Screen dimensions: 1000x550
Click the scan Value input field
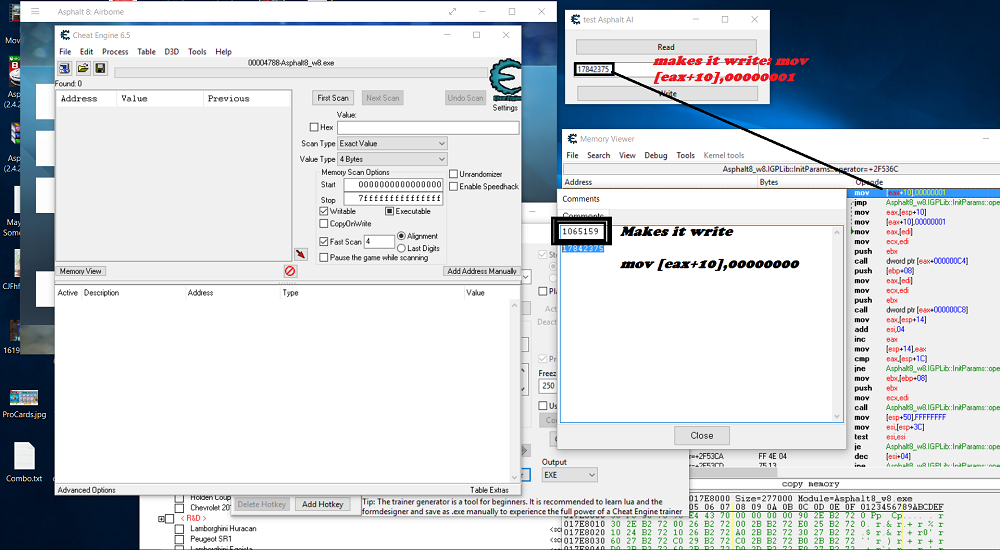pos(428,128)
